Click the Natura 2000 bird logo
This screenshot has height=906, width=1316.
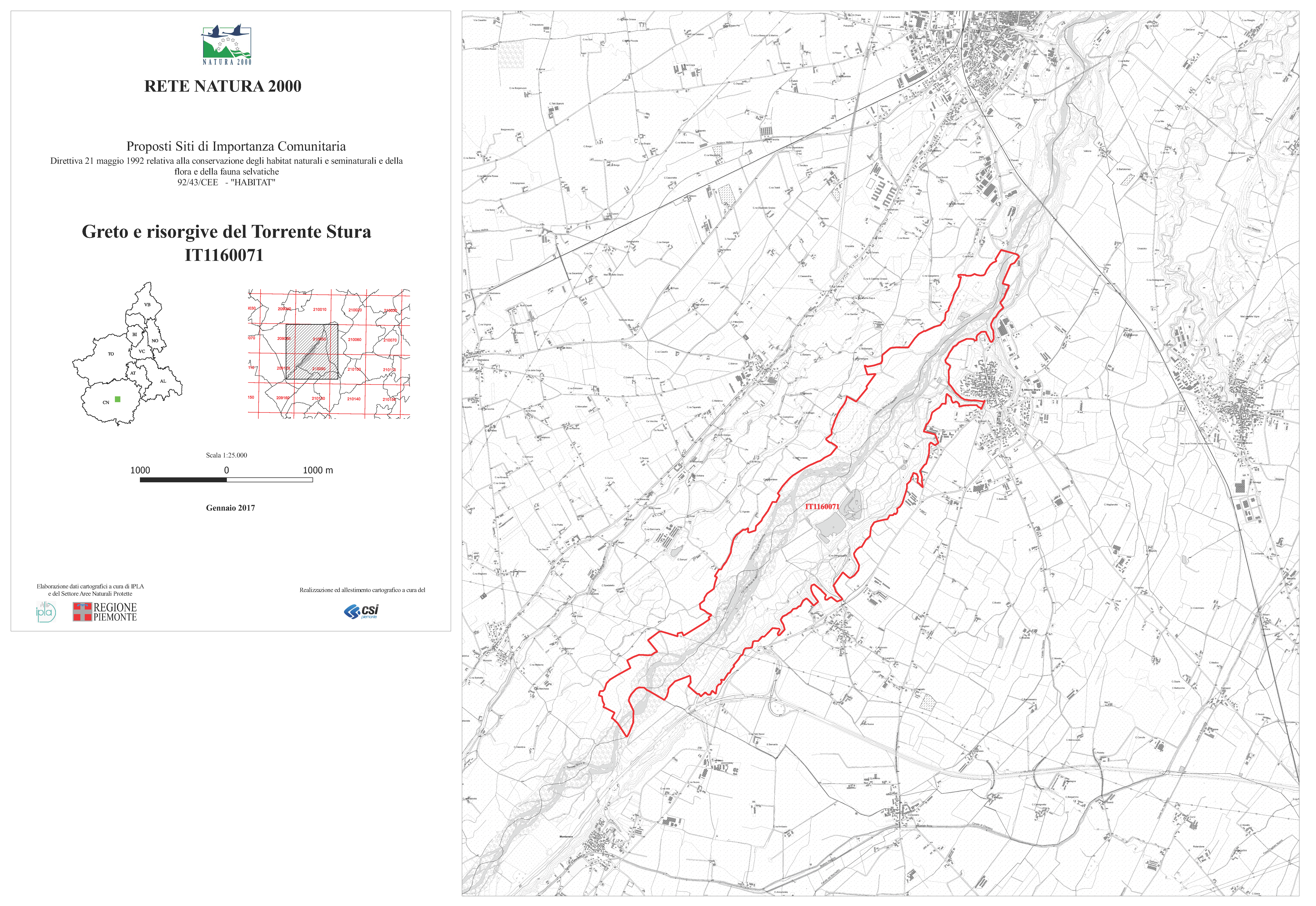pyautogui.click(x=227, y=44)
